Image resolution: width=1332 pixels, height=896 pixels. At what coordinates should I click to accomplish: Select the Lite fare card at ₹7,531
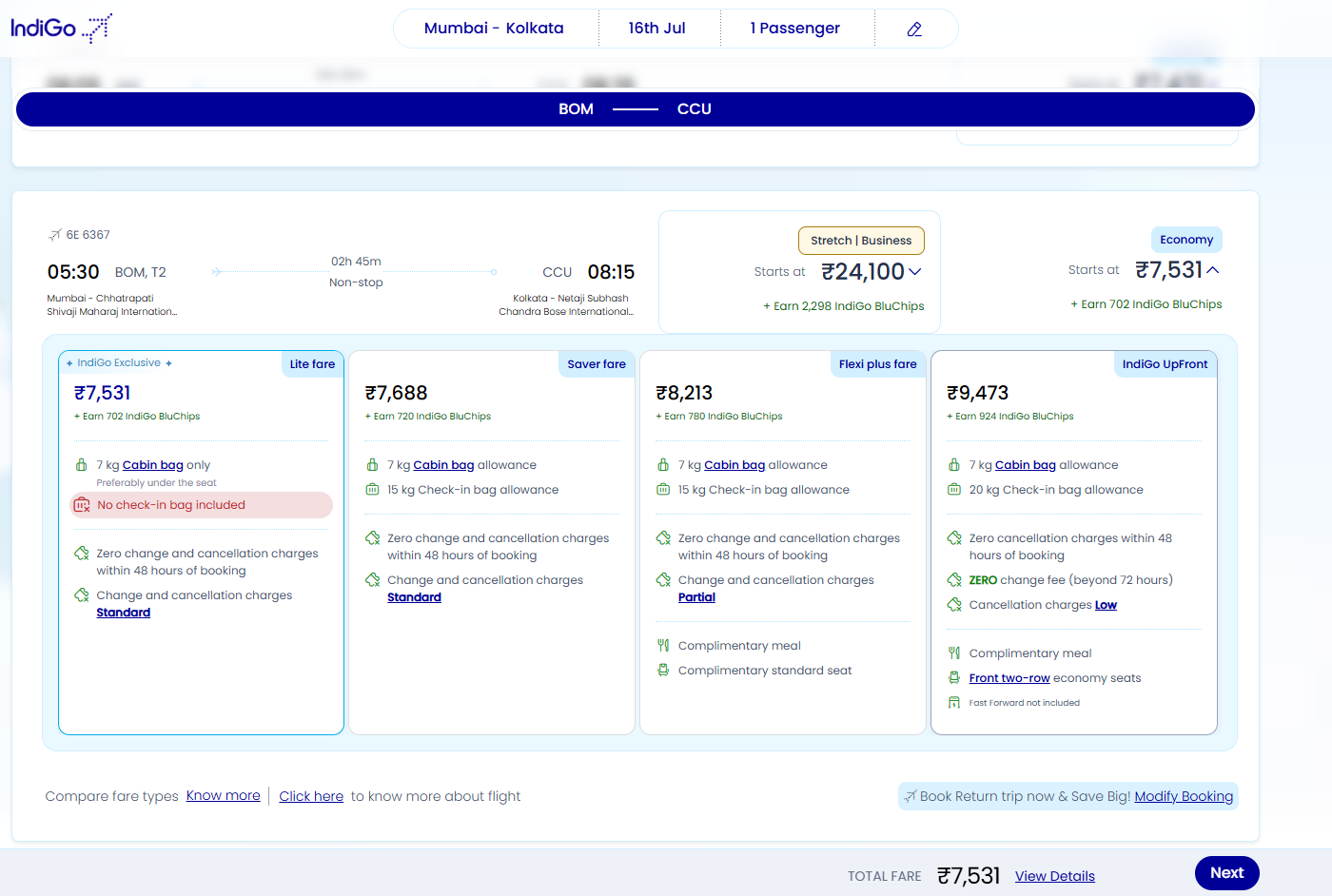click(201, 542)
